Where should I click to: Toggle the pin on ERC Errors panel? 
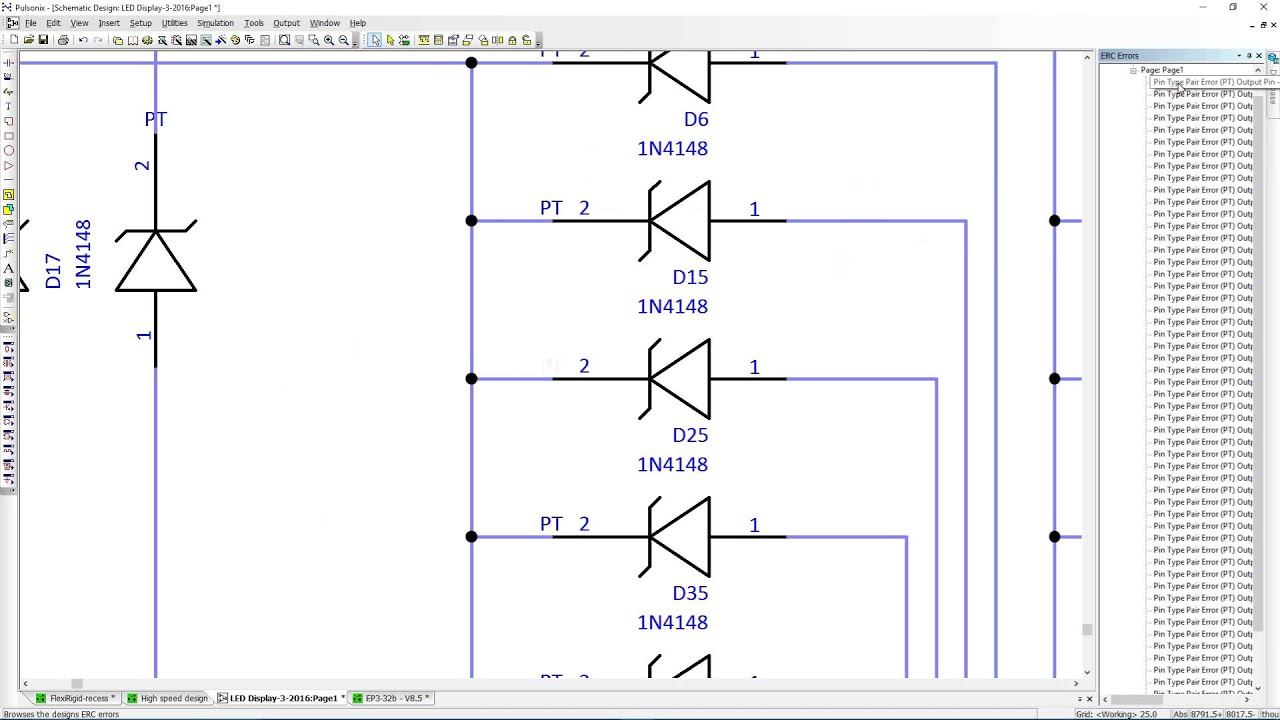click(x=1249, y=56)
